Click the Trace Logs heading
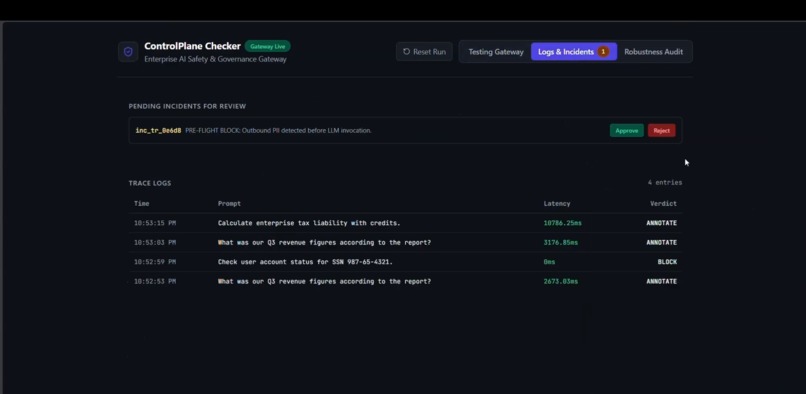Screen dimensions: 806x394 (x=150, y=183)
